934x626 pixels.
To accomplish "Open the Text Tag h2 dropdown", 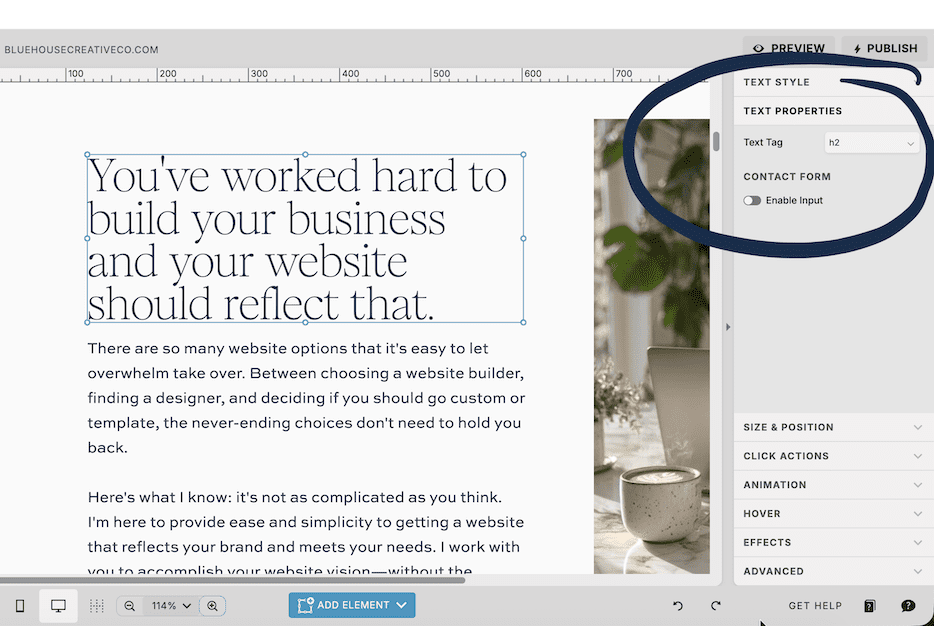I will (871, 143).
